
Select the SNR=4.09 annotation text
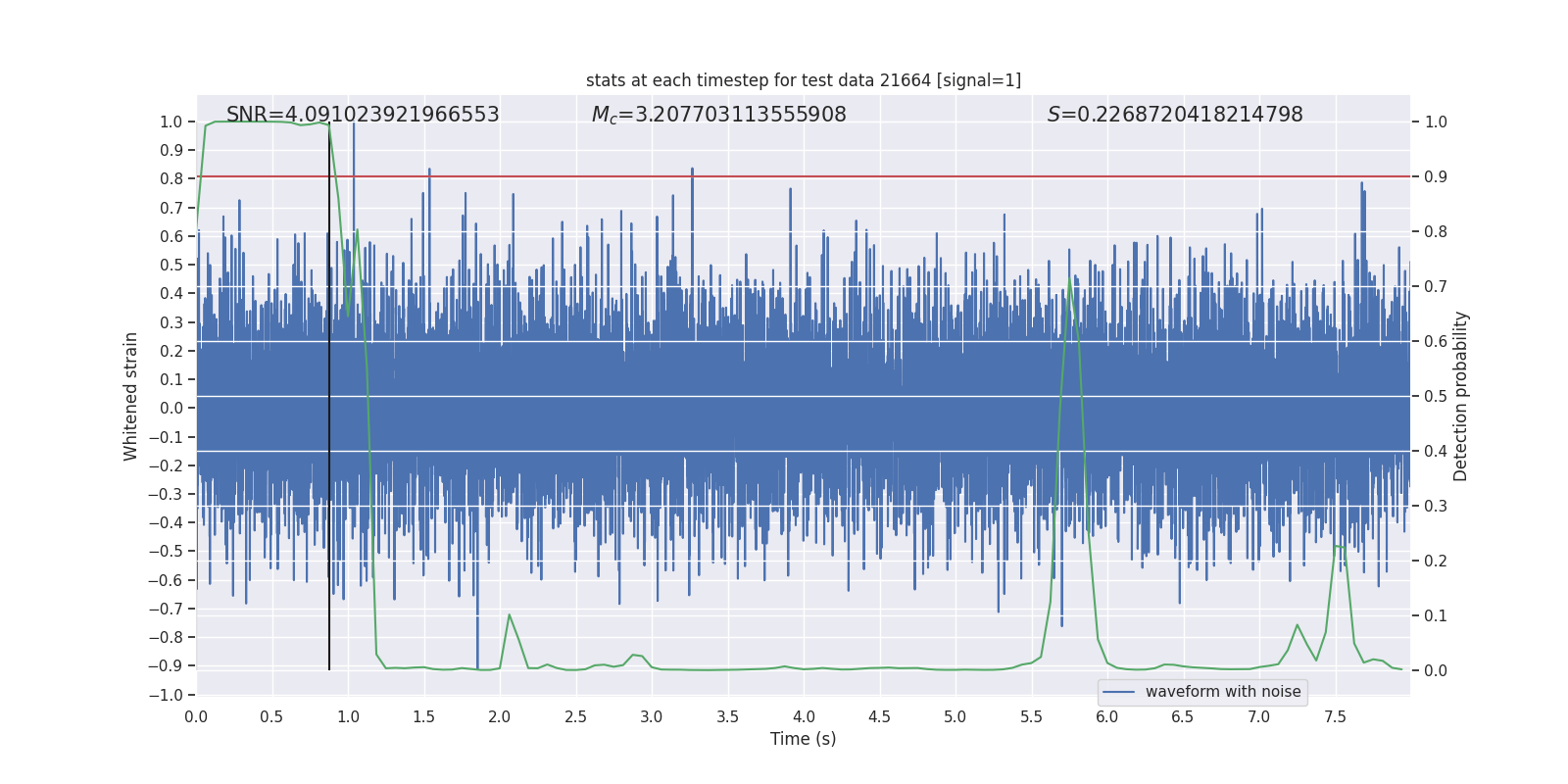[363, 115]
